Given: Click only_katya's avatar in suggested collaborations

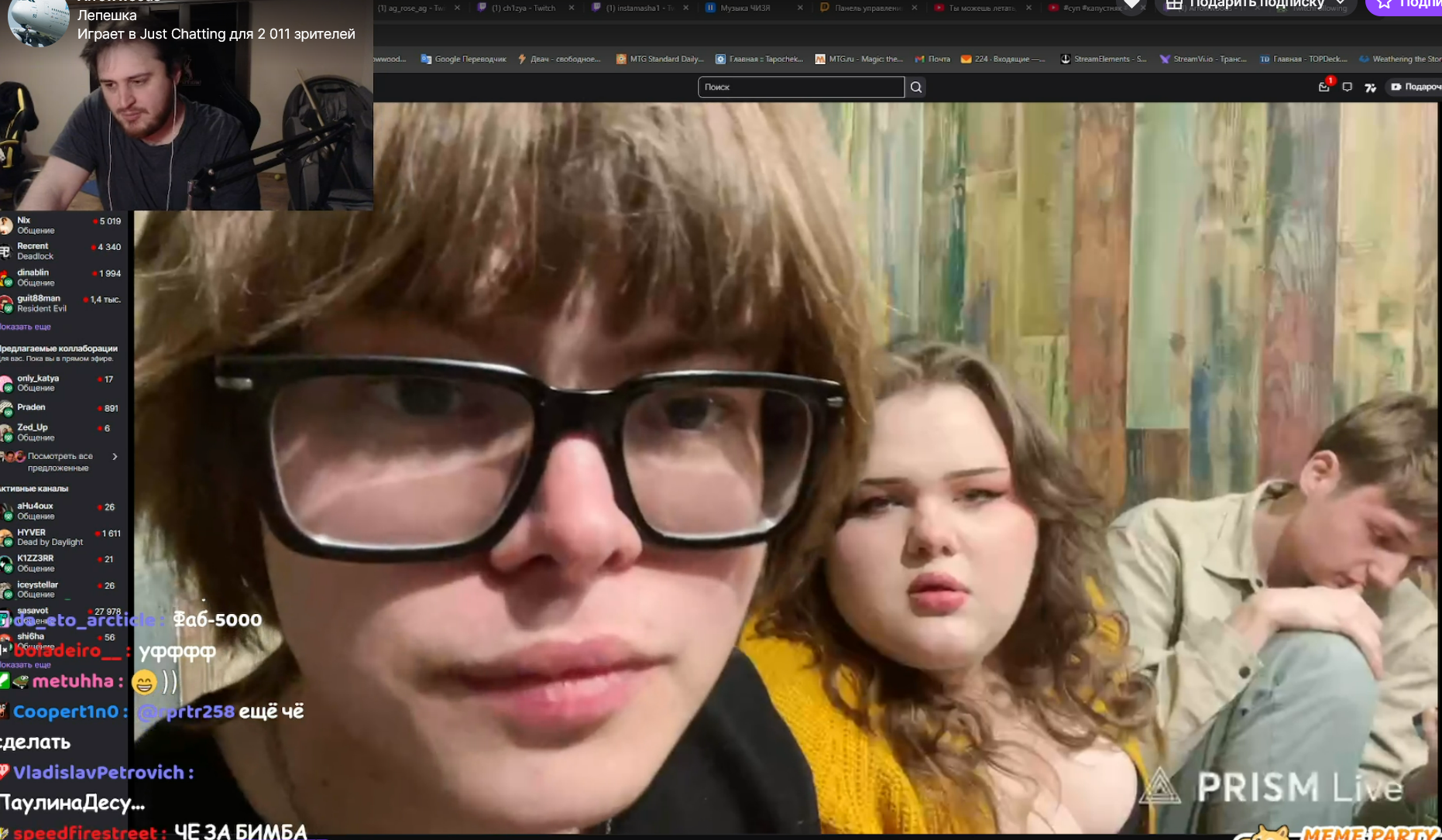Looking at the screenshot, I should coord(6,383).
